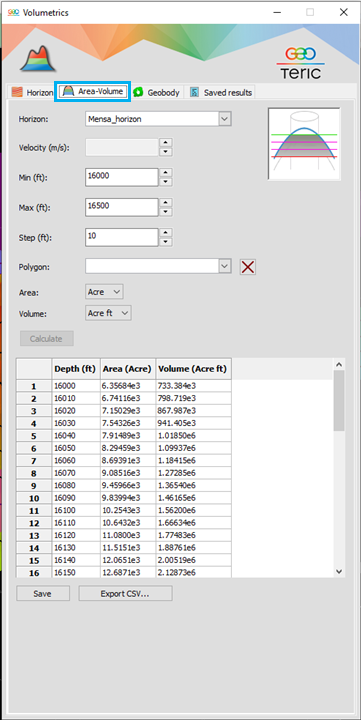Click the Save button

tap(43, 593)
